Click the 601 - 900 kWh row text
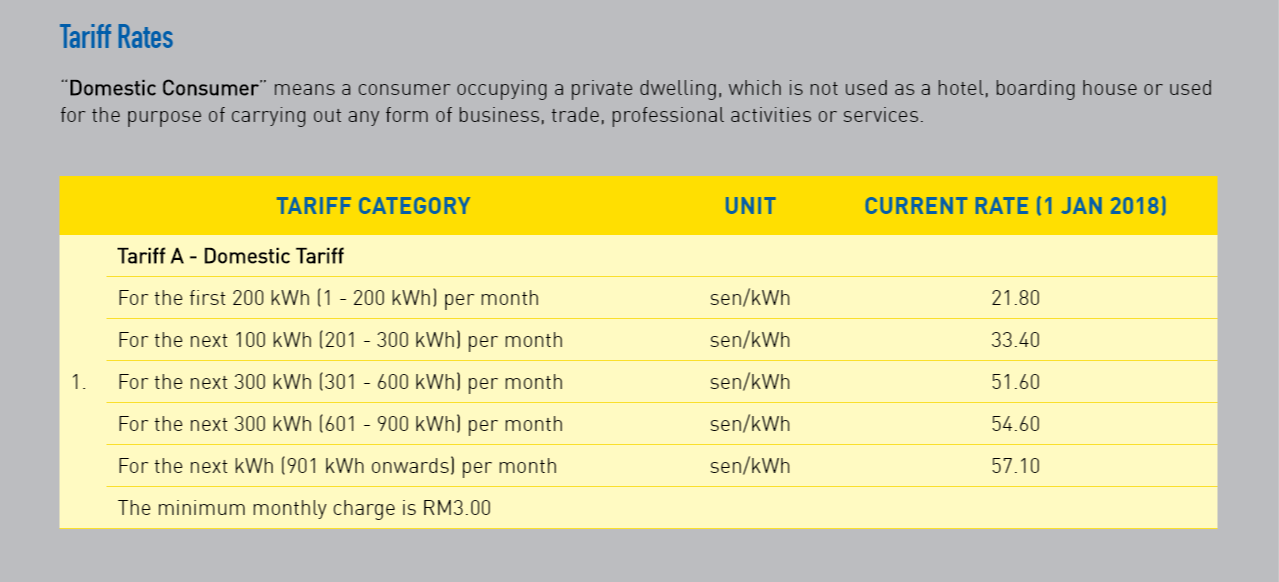 tap(340, 424)
